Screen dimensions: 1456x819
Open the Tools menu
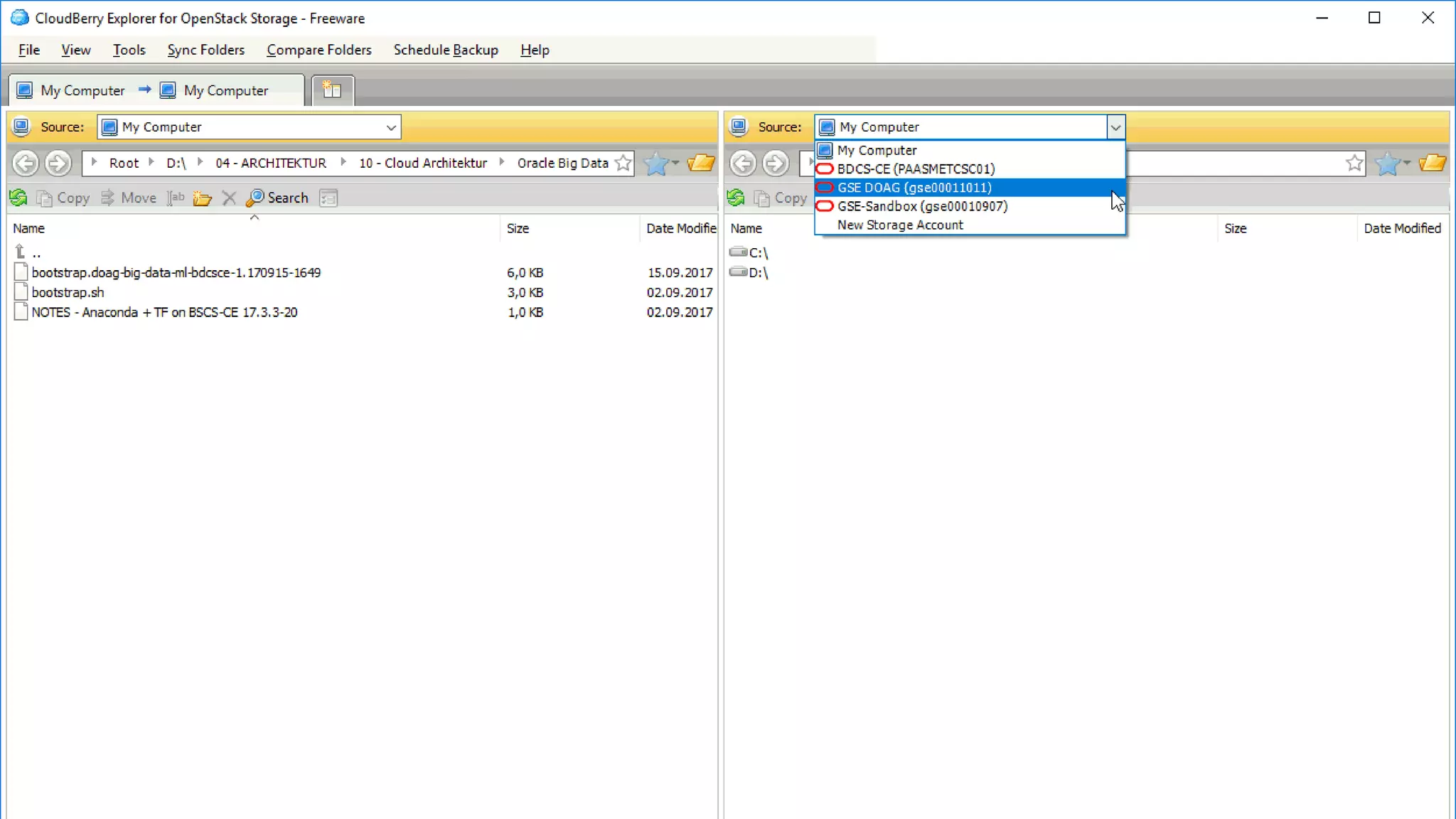tap(129, 50)
